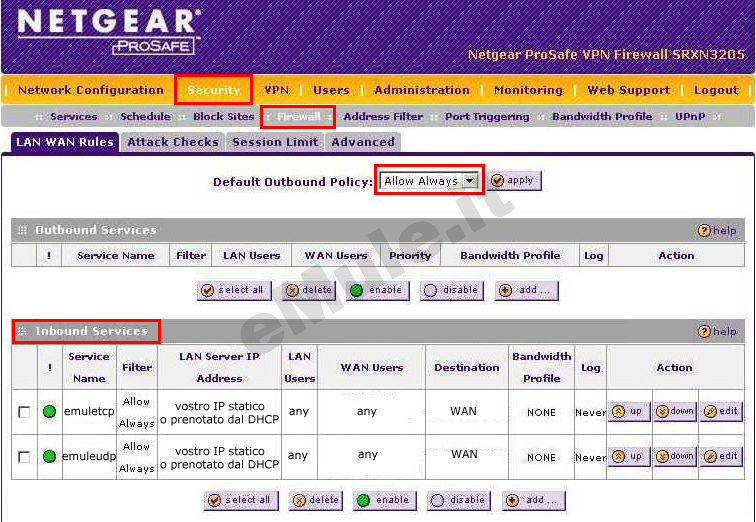Tick the checkbox for the emuleudp rule
The height and width of the screenshot is (522, 756).
24,457
